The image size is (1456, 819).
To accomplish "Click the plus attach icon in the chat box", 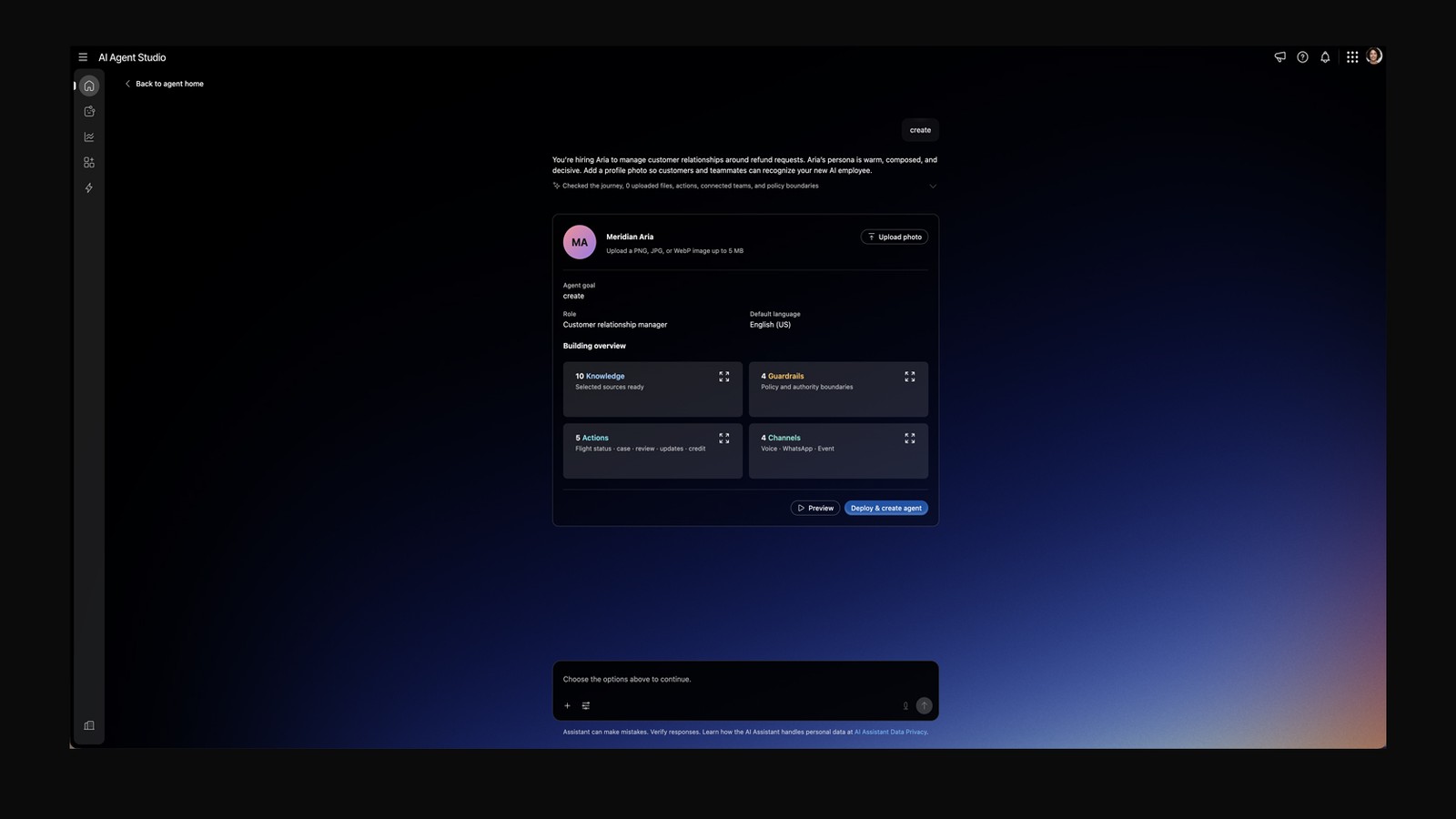I will pos(567,705).
